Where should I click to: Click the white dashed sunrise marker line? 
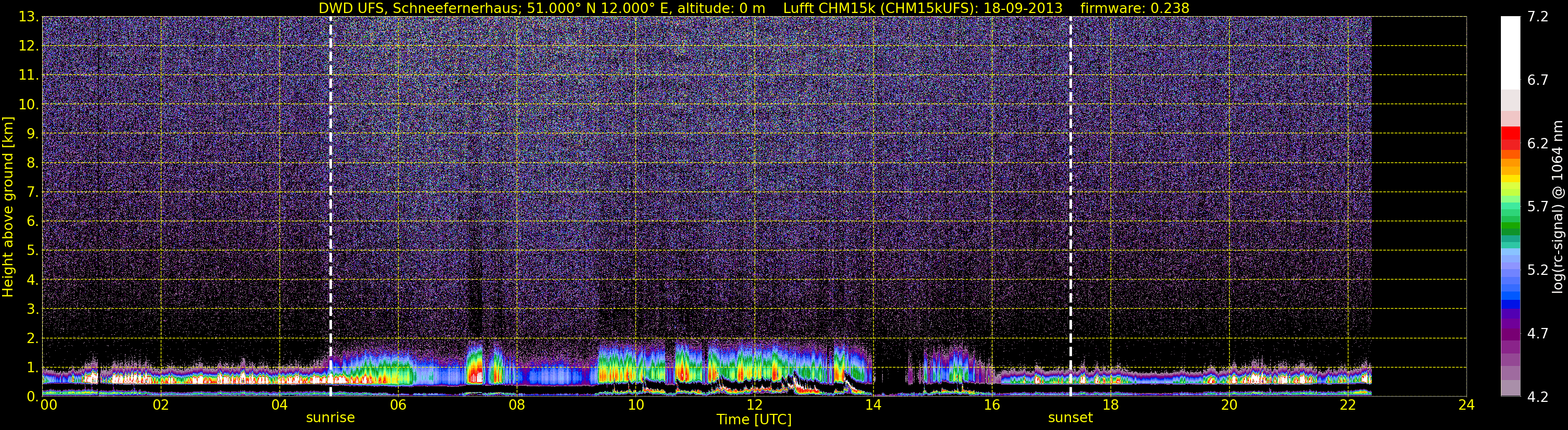click(330, 207)
